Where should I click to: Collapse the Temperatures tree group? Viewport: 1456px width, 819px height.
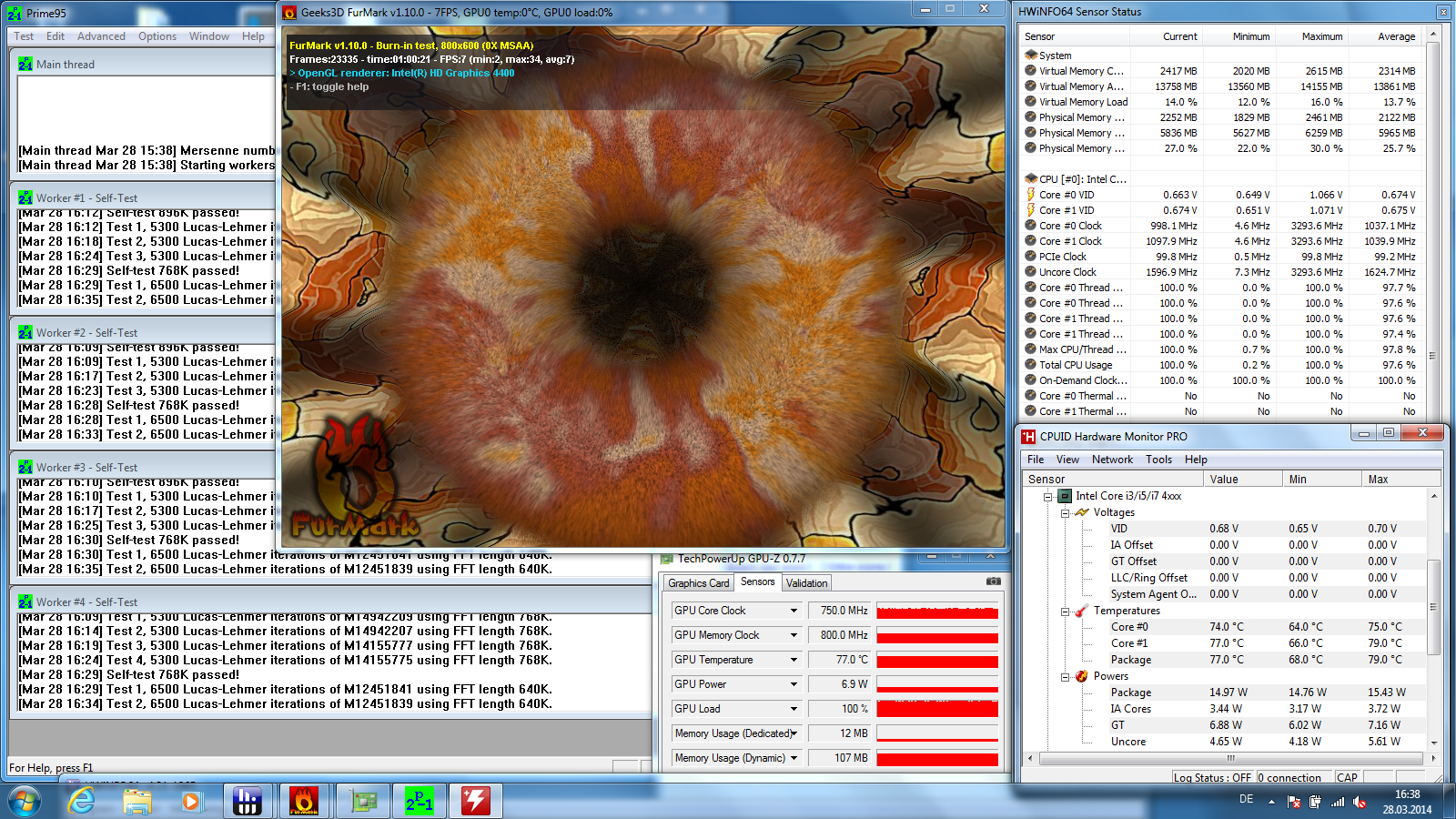pyautogui.click(x=1065, y=612)
